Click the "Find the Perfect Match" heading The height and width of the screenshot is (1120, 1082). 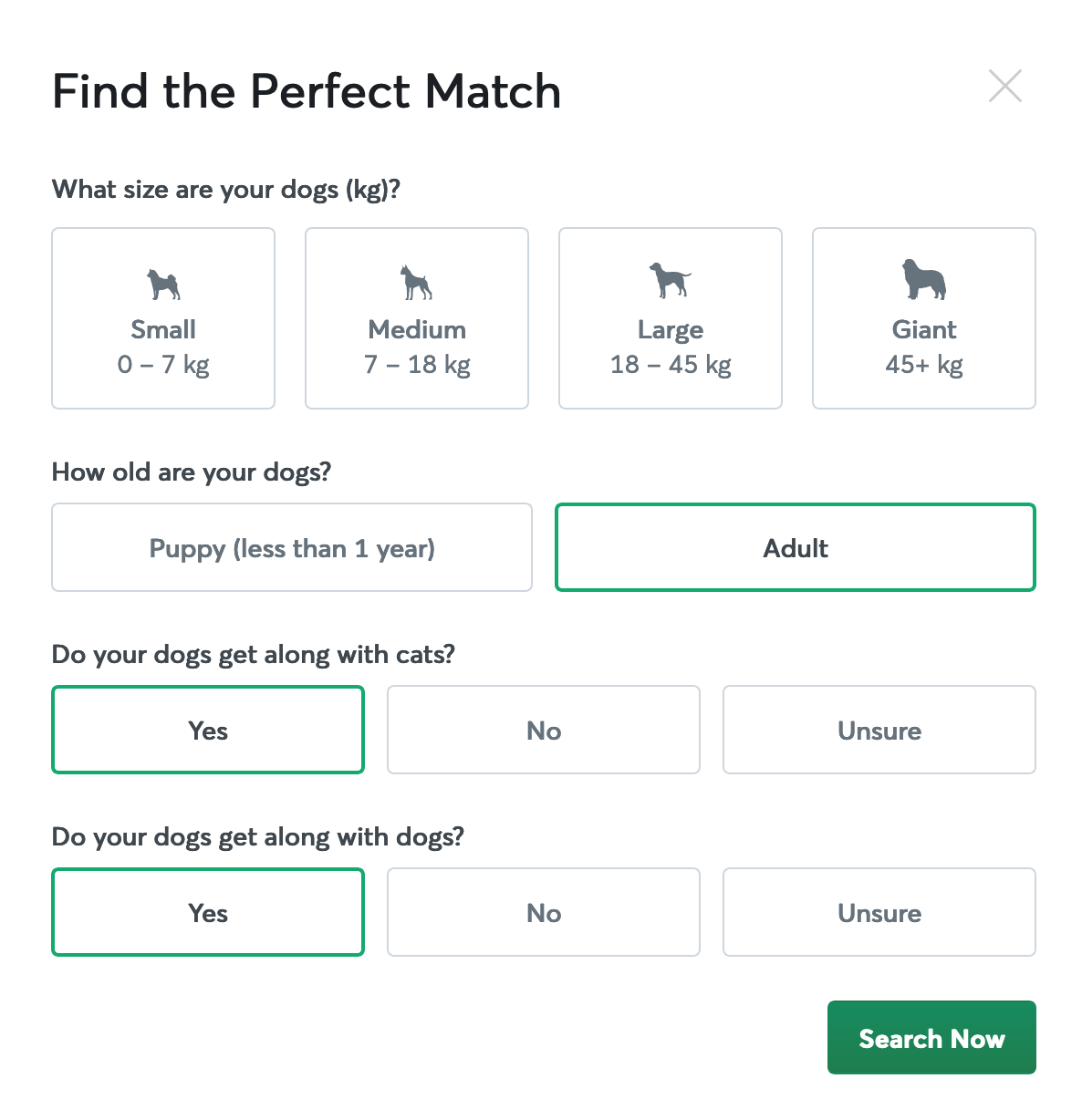click(307, 91)
